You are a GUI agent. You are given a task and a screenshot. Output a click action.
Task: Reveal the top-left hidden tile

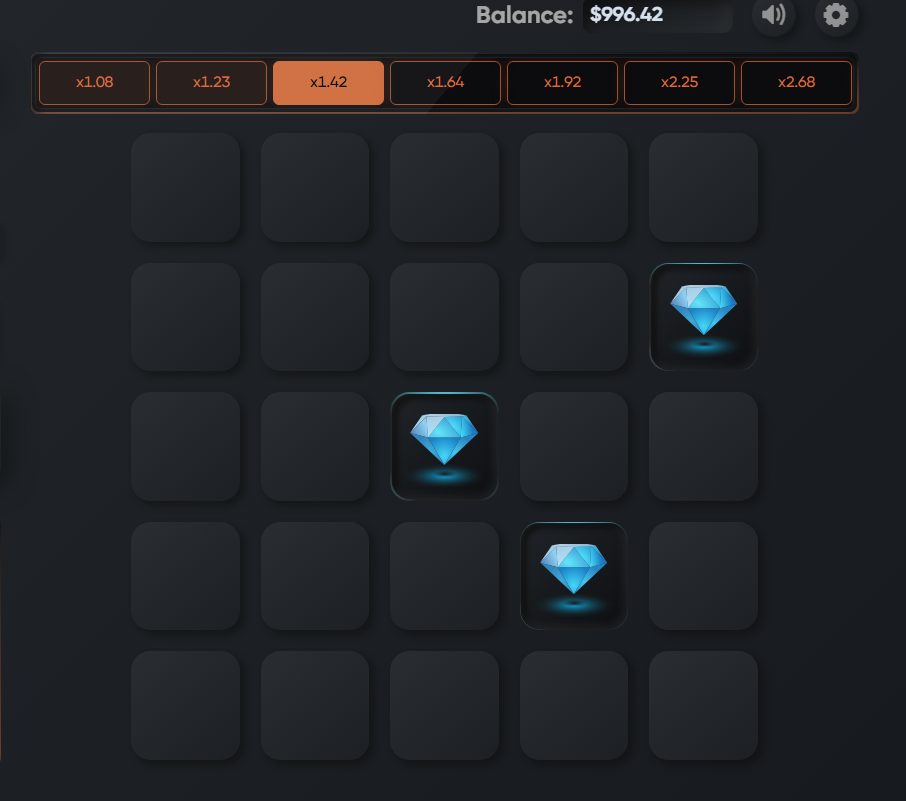click(185, 187)
